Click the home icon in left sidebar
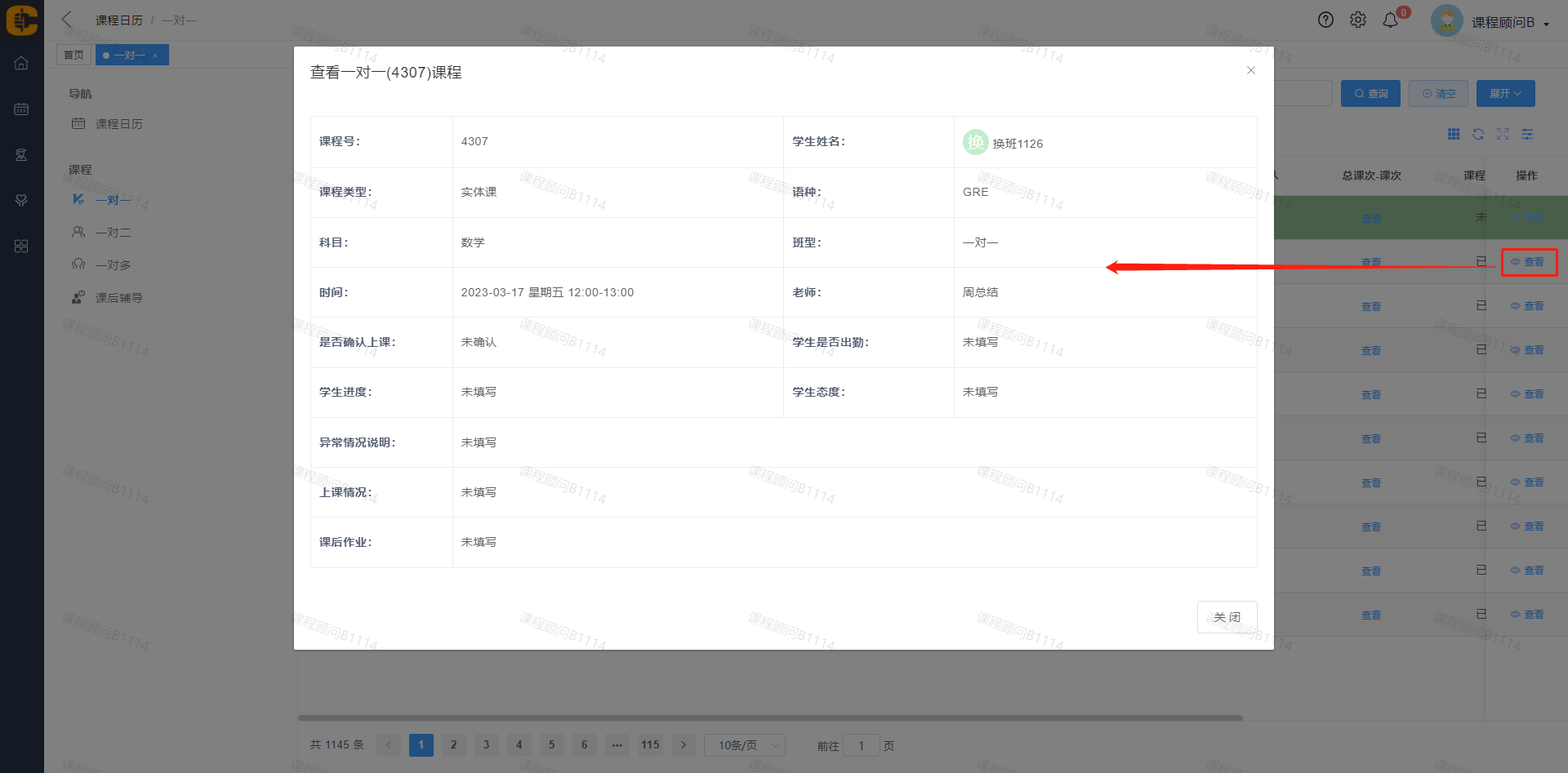 coord(21,64)
